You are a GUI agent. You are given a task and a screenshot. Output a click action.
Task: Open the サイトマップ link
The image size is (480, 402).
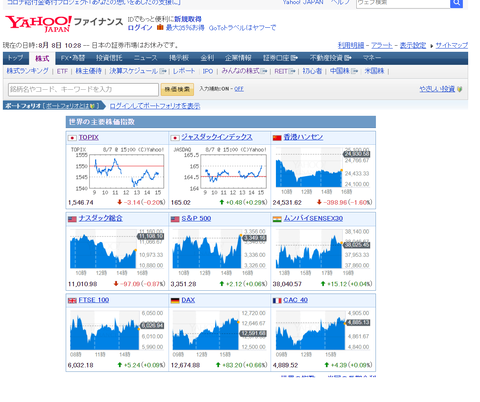[452, 45]
